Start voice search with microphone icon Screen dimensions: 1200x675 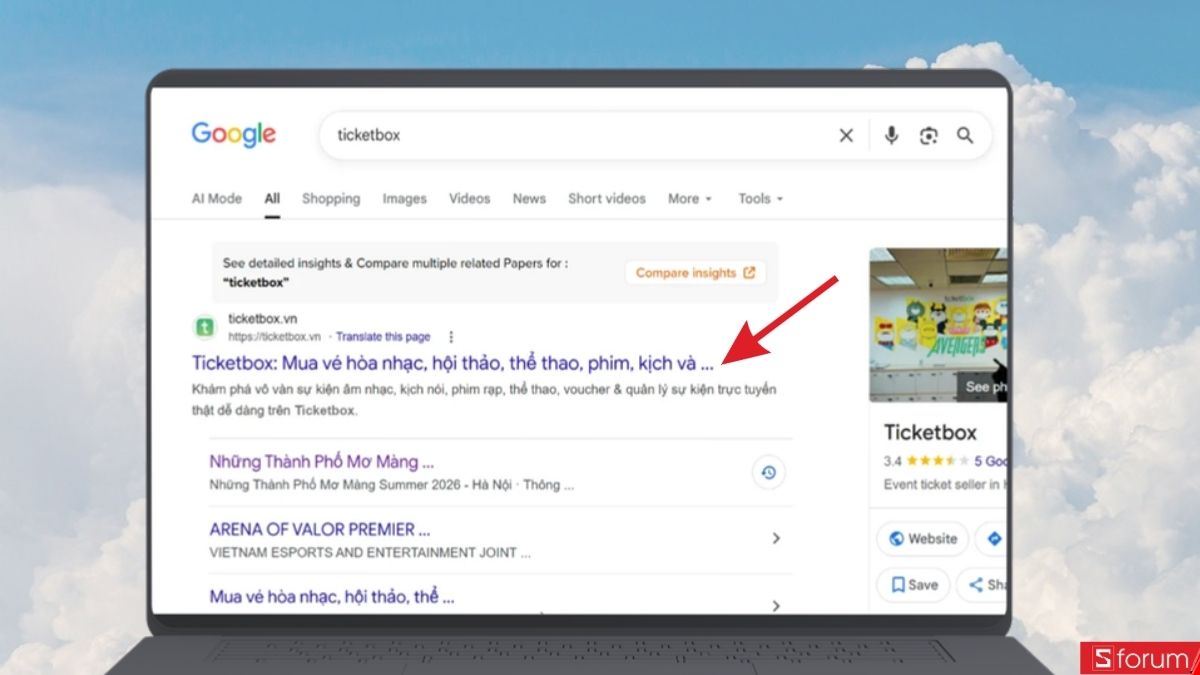[x=891, y=135]
